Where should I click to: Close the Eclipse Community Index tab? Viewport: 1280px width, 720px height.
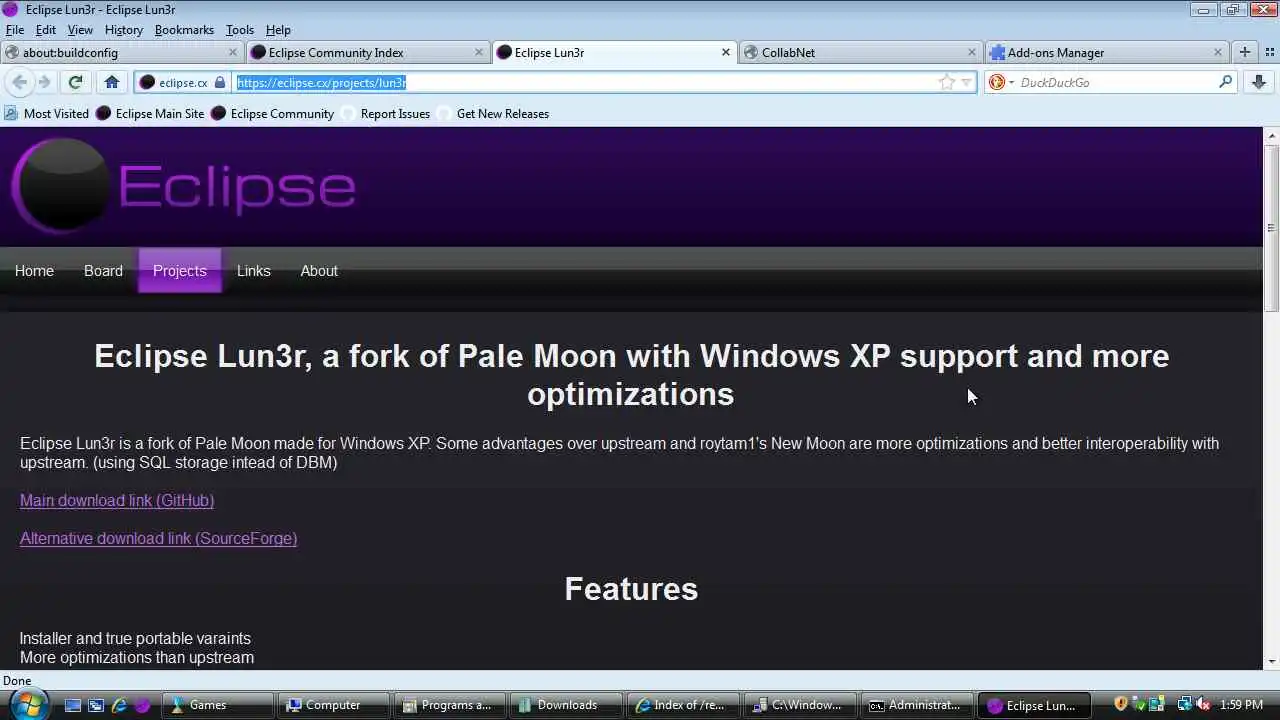479,52
